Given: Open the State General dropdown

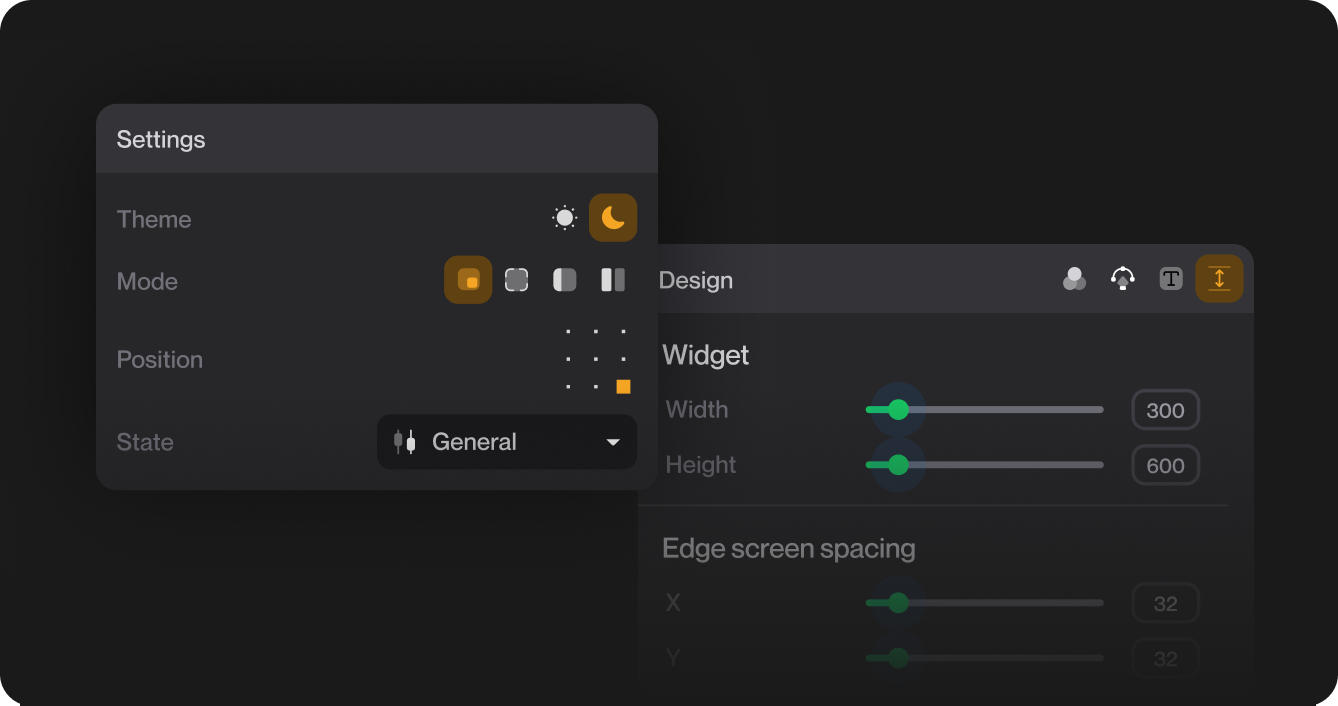Looking at the screenshot, I should click(x=506, y=442).
